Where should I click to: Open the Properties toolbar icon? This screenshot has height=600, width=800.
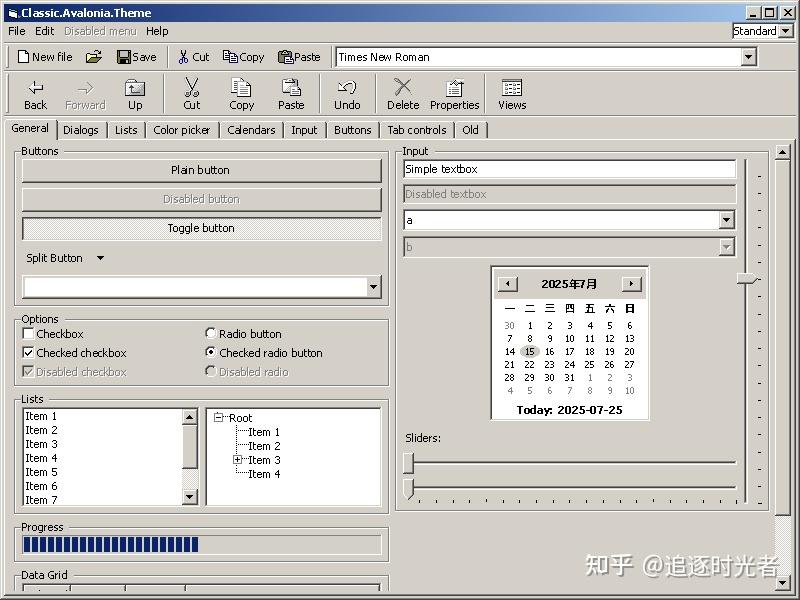click(x=455, y=93)
